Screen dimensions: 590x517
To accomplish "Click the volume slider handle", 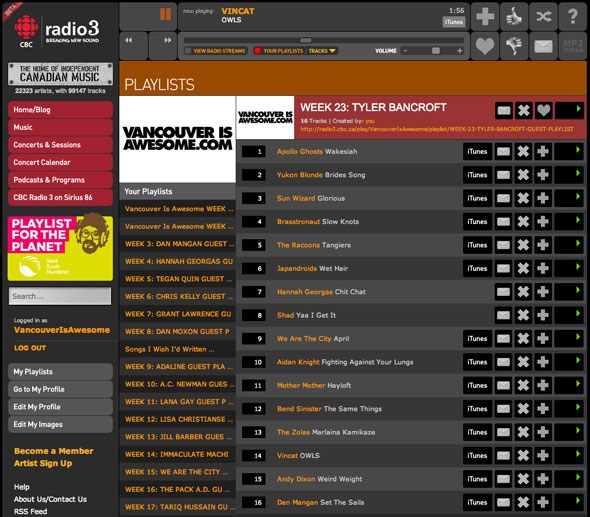I will 436,51.
